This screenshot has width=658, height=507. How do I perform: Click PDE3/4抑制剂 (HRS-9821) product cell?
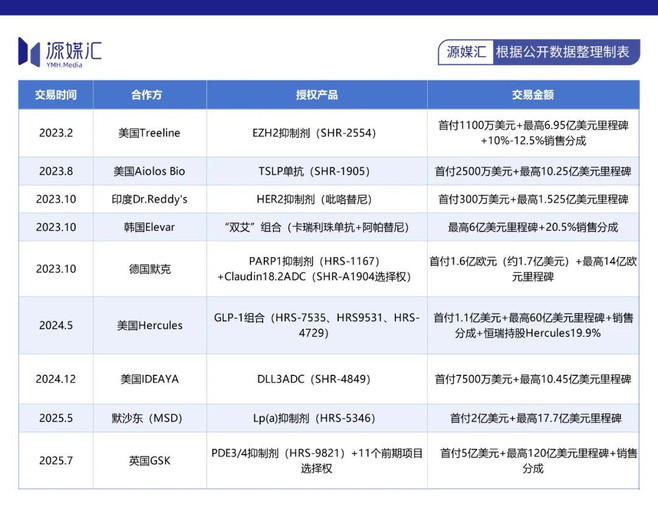tap(317, 460)
